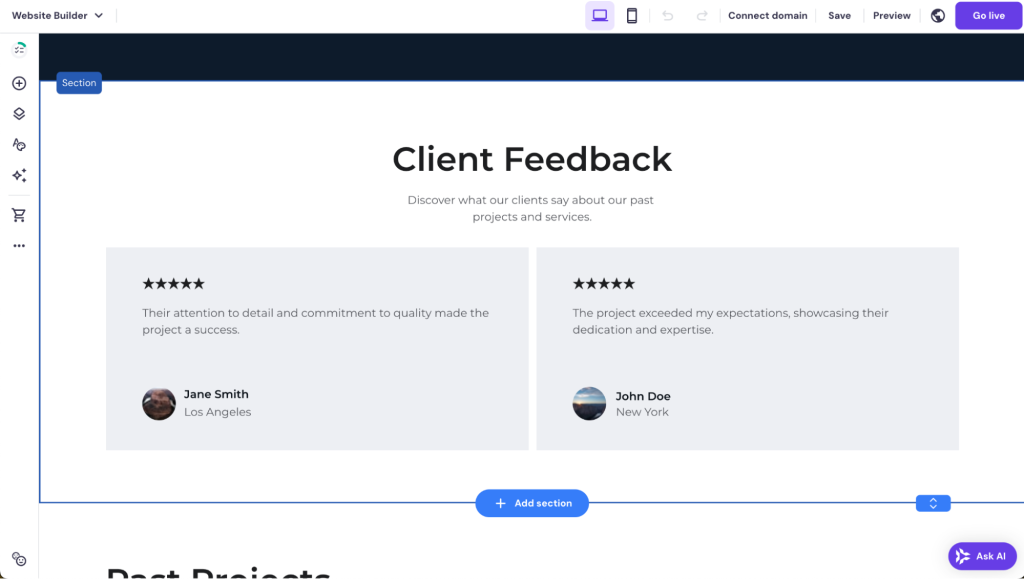The height and width of the screenshot is (579, 1024).
Task: Select the undo arrow icon
Action: (668, 15)
